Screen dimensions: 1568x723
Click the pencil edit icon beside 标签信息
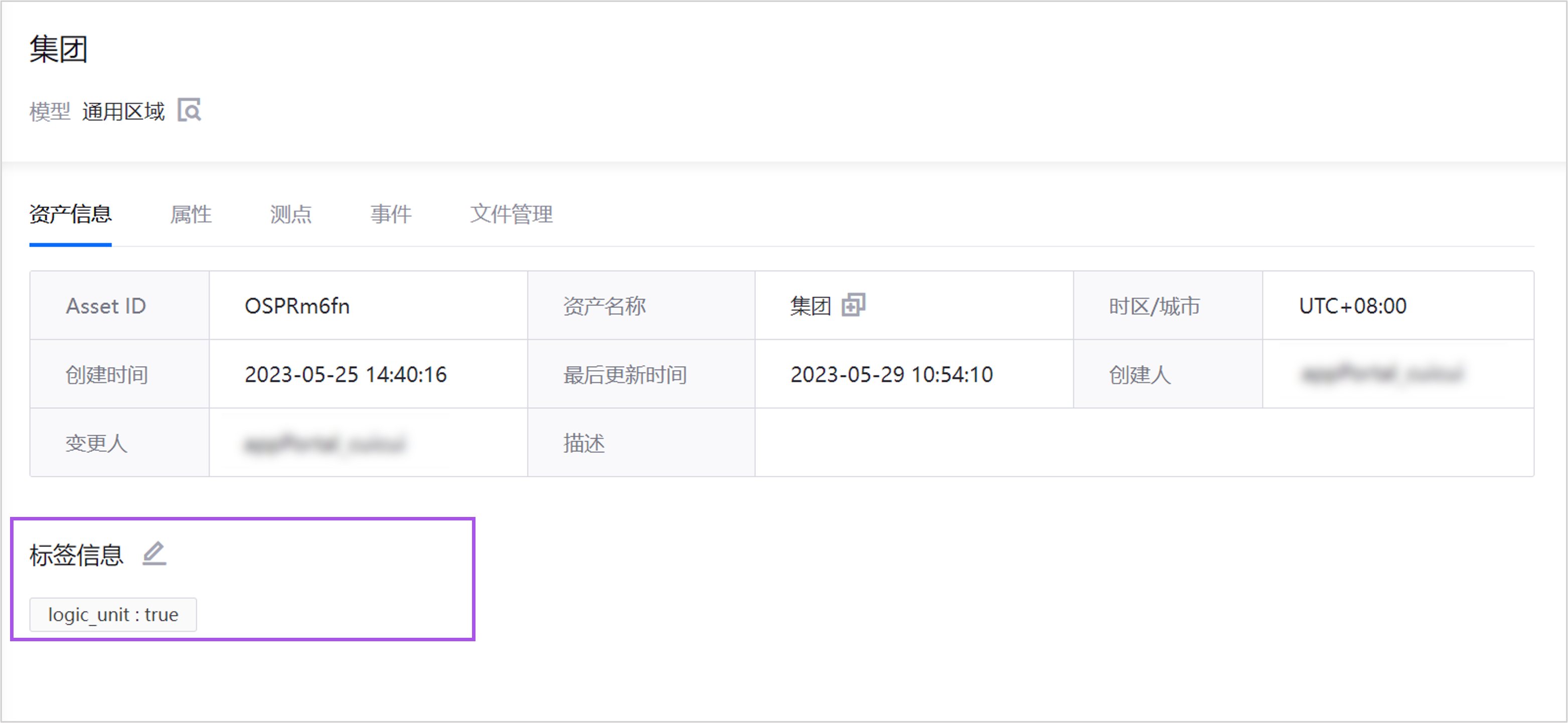point(154,553)
